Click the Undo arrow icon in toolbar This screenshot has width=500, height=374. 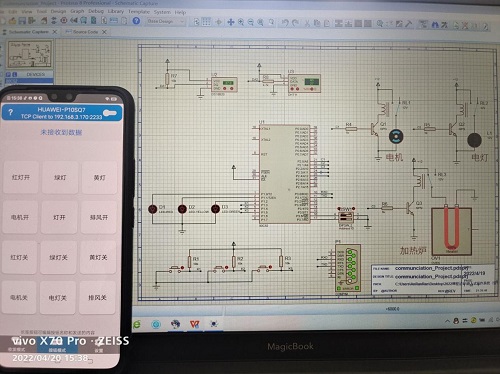285,23
